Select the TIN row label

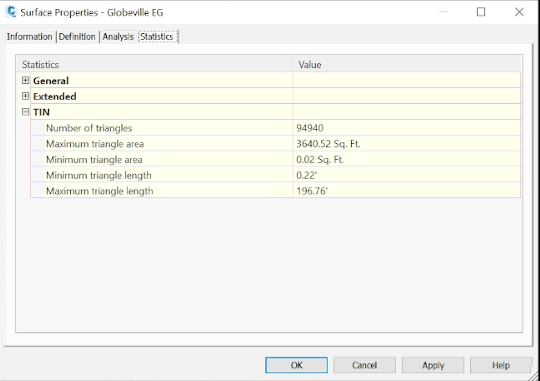pyautogui.click(x=41, y=112)
